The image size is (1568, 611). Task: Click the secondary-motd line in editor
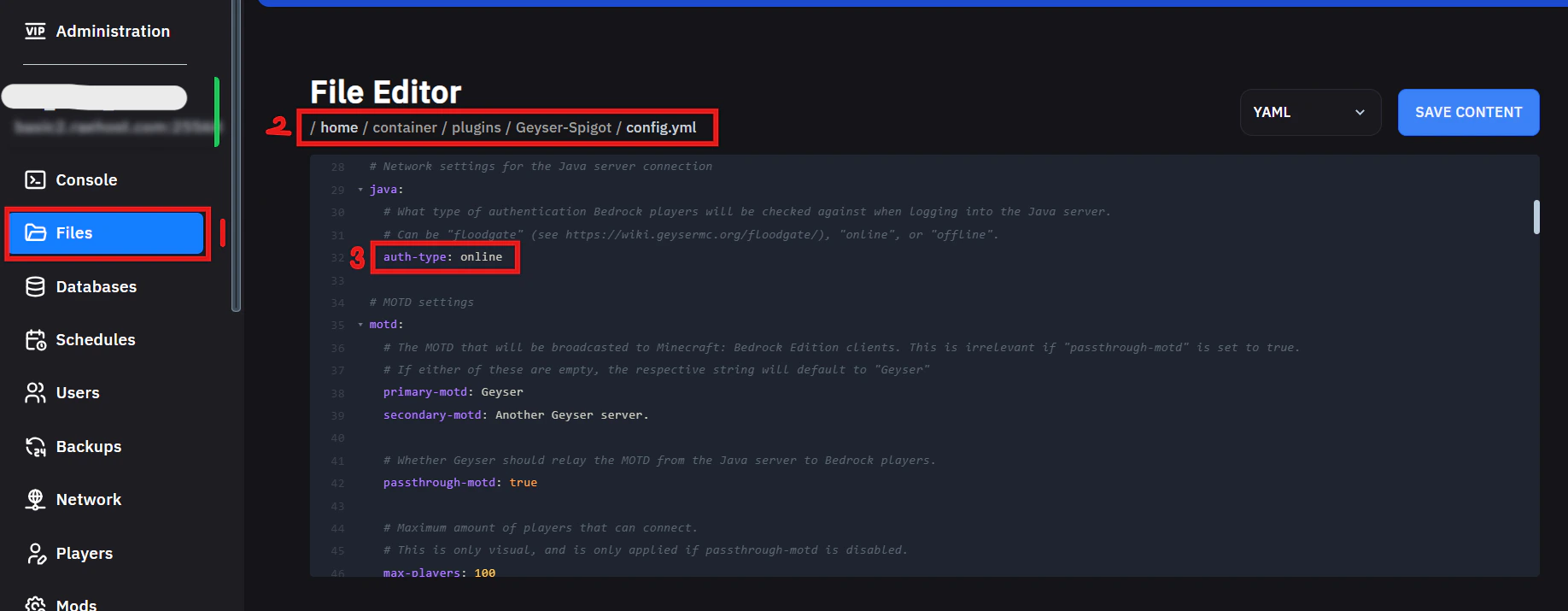click(x=516, y=415)
